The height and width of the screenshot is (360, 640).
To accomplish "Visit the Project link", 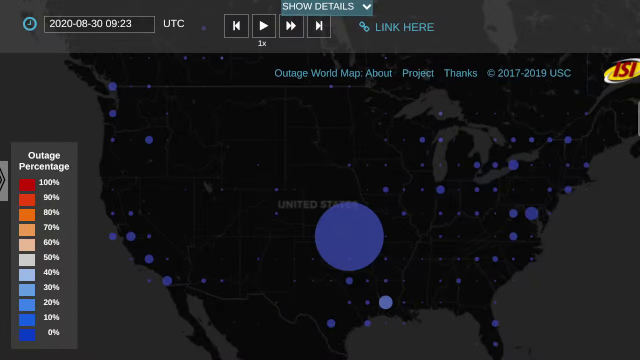I will point(418,73).
